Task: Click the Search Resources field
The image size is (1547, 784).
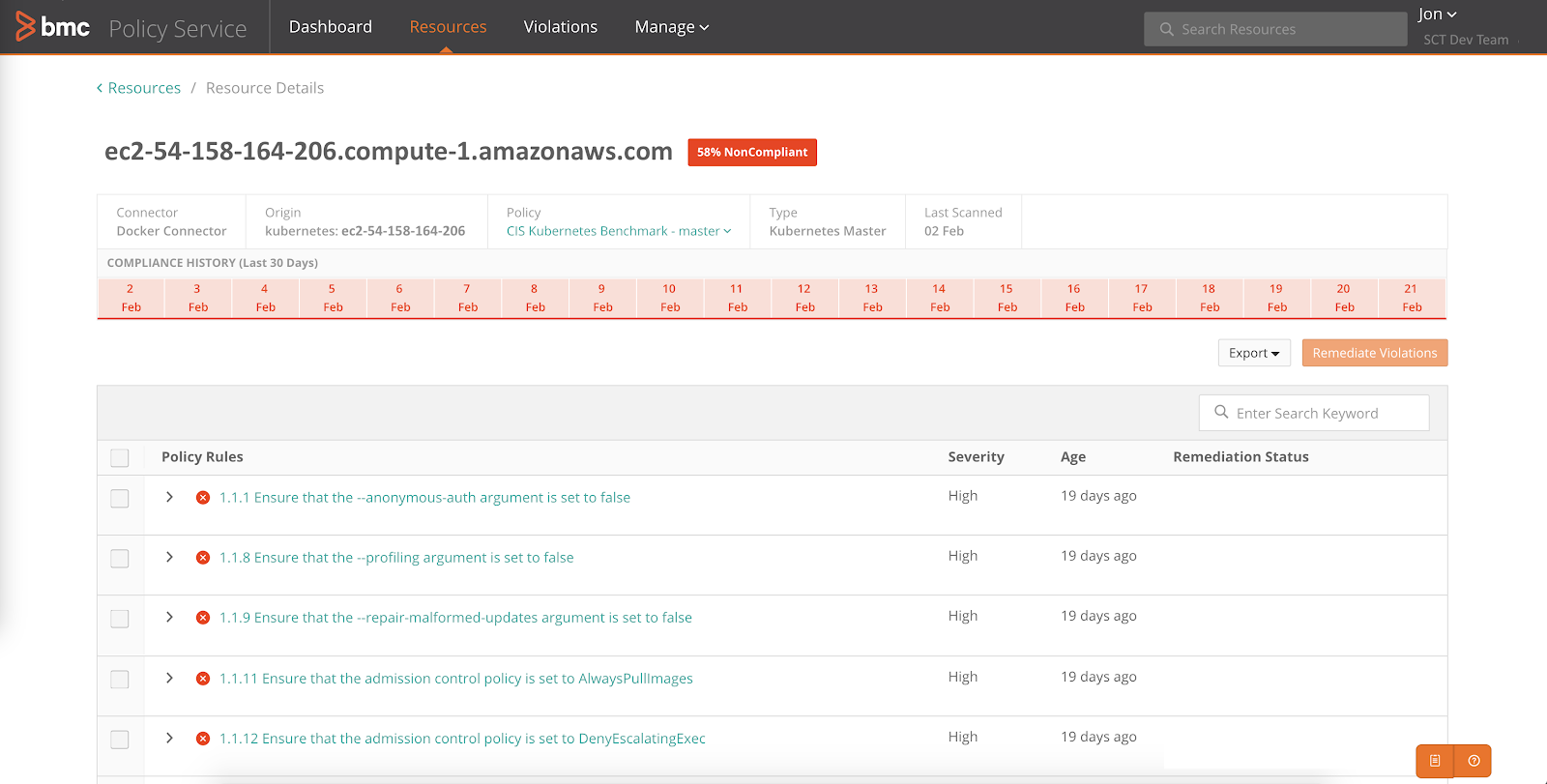Action: click(1275, 29)
